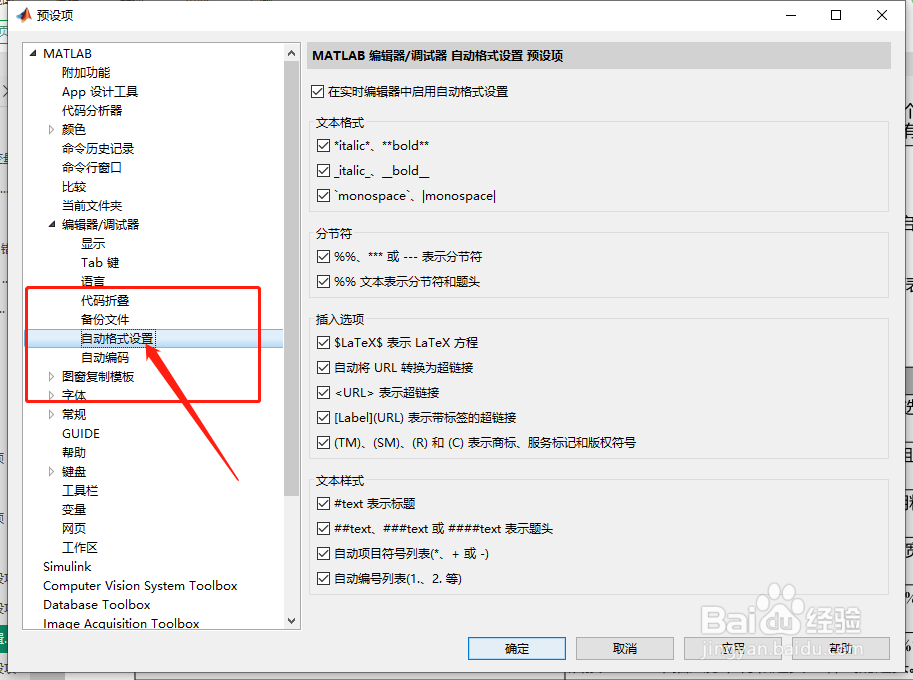Toggle %% text section break and heading checkbox
The width and height of the screenshot is (913, 680).
[323, 282]
